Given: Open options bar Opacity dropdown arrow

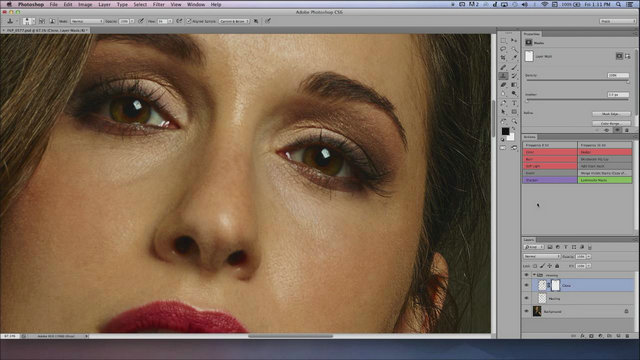Looking at the screenshot, I should click(132, 21).
